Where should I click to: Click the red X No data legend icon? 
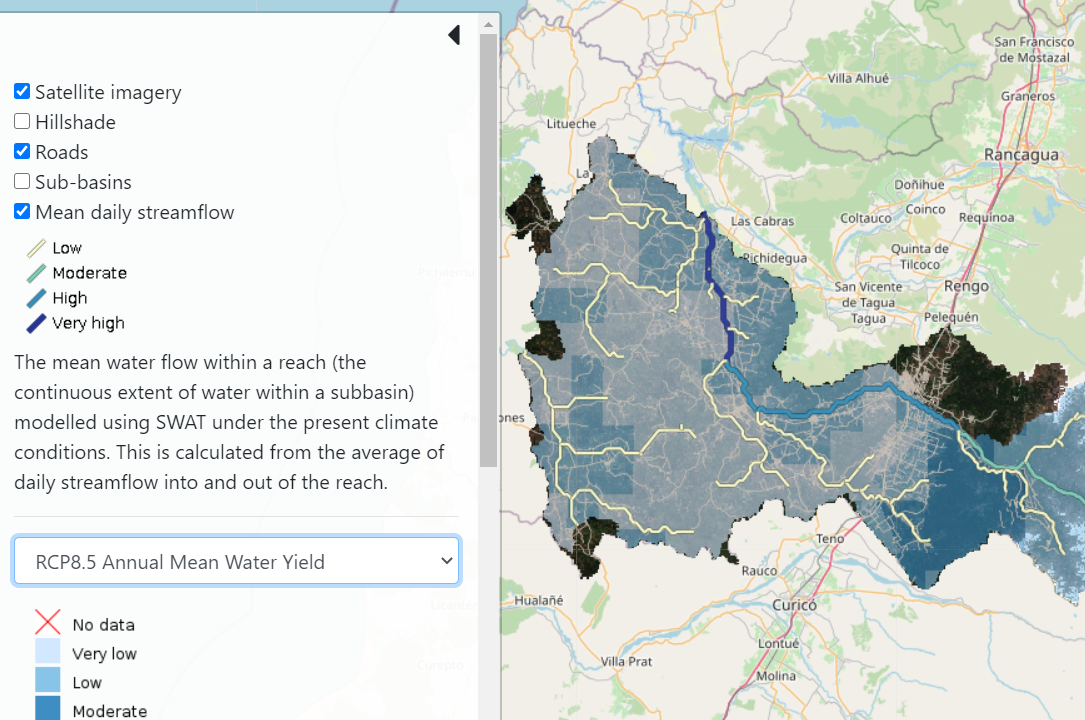click(48, 622)
